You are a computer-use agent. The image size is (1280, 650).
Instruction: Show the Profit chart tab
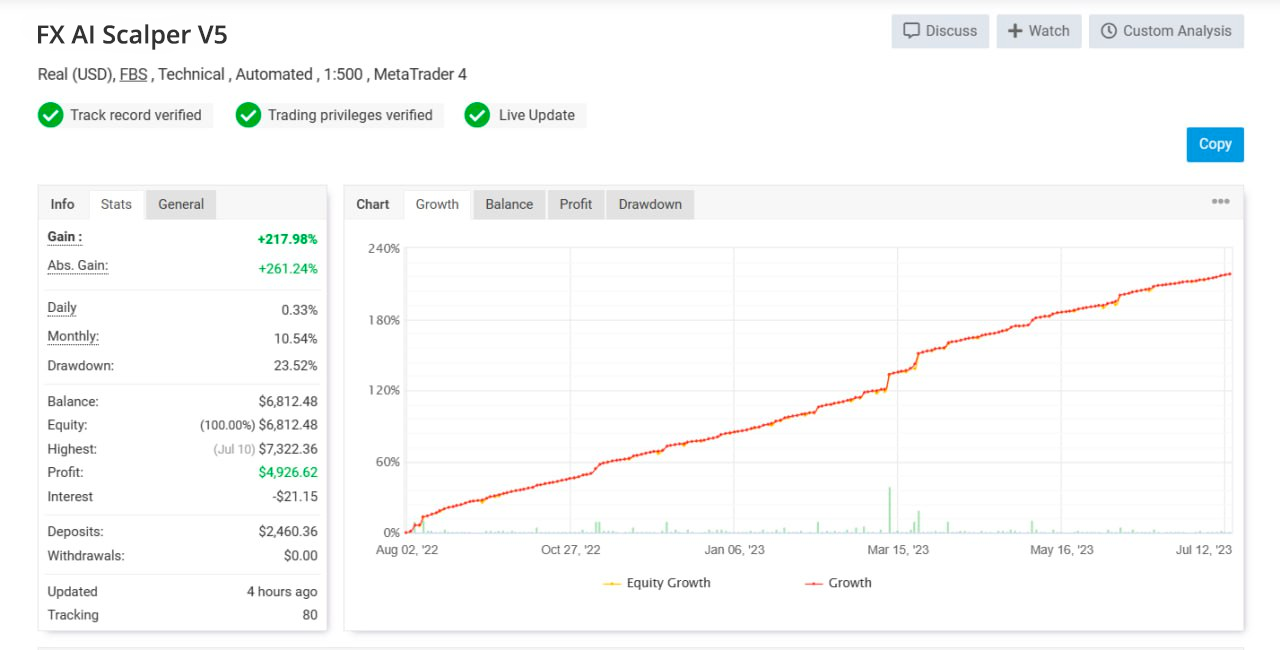coord(576,204)
